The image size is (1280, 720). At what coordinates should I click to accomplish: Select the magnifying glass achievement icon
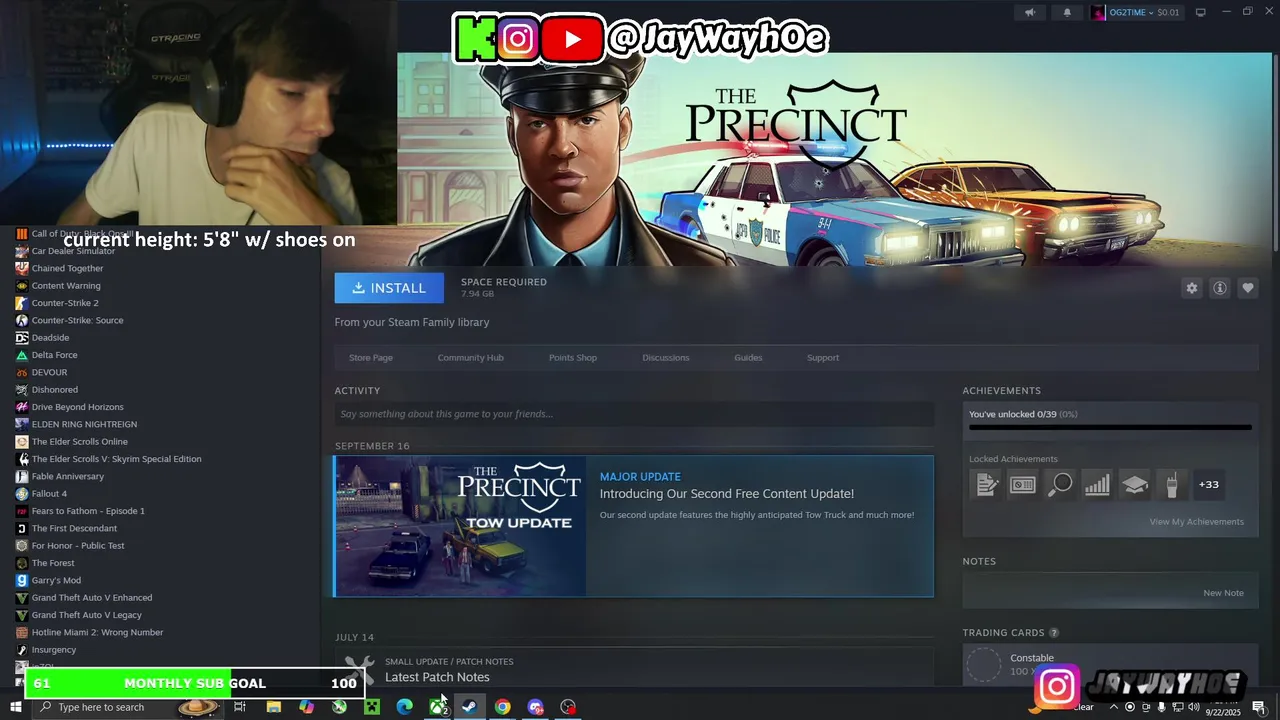coord(1060,485)
